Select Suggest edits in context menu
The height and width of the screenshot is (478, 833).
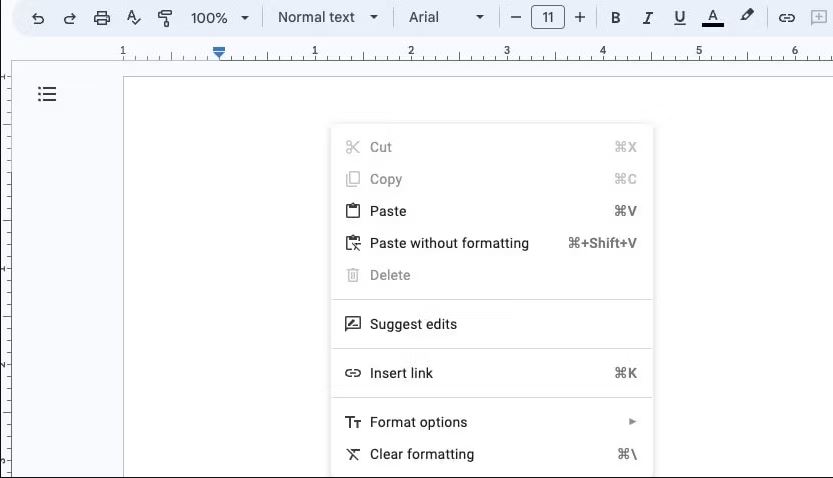[x=491, y=324]
